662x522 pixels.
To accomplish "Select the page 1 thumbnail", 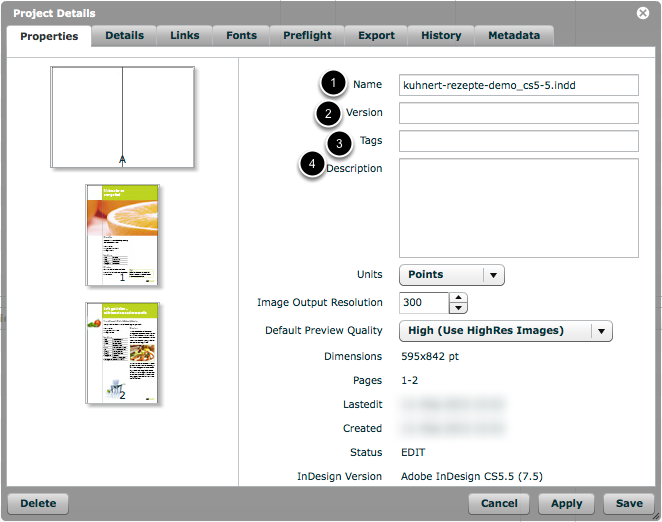I will (122, 235).
